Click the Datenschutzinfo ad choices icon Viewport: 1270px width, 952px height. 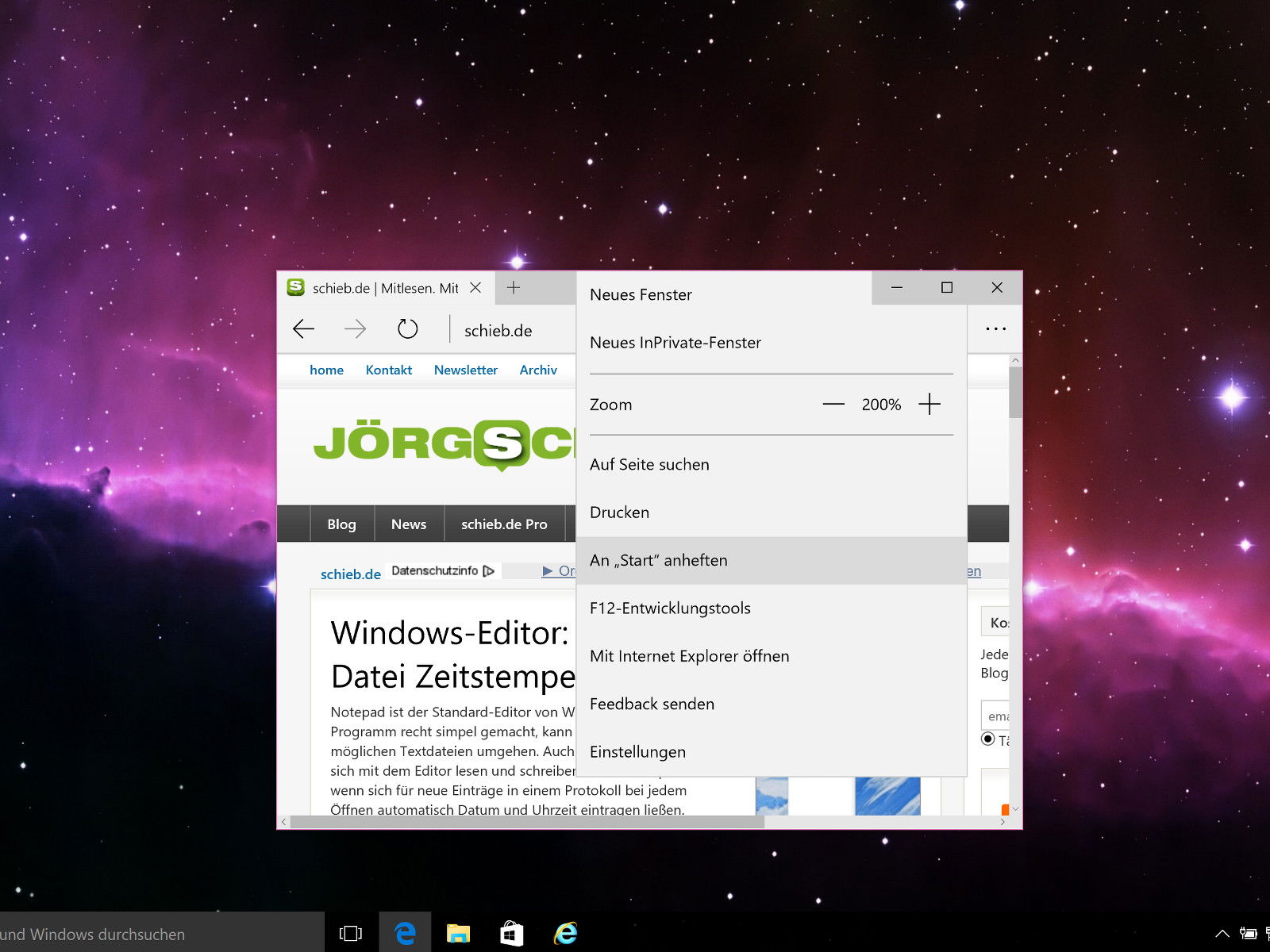pos(489,570)
